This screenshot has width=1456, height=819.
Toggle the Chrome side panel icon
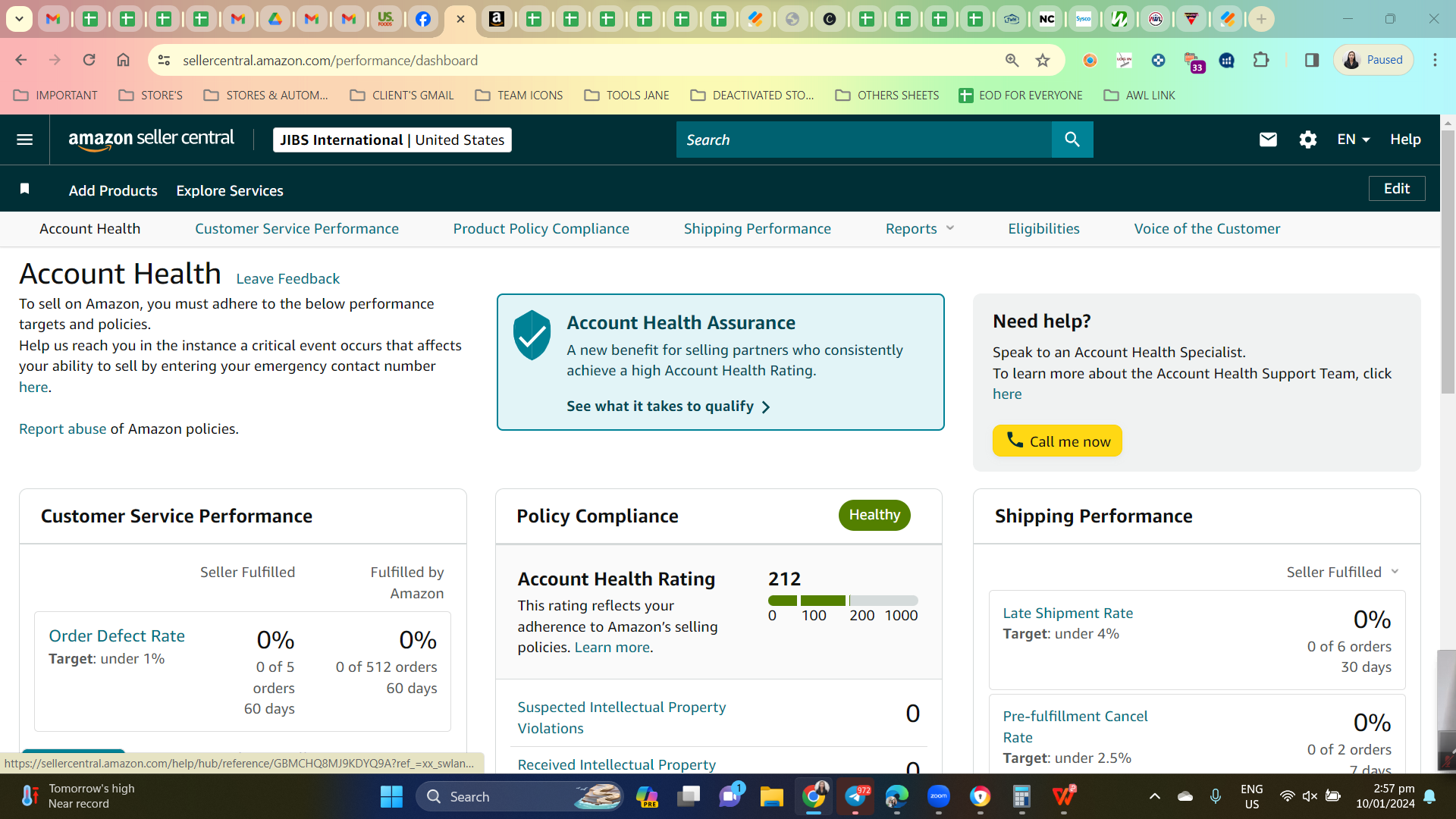click(1311, 60)
